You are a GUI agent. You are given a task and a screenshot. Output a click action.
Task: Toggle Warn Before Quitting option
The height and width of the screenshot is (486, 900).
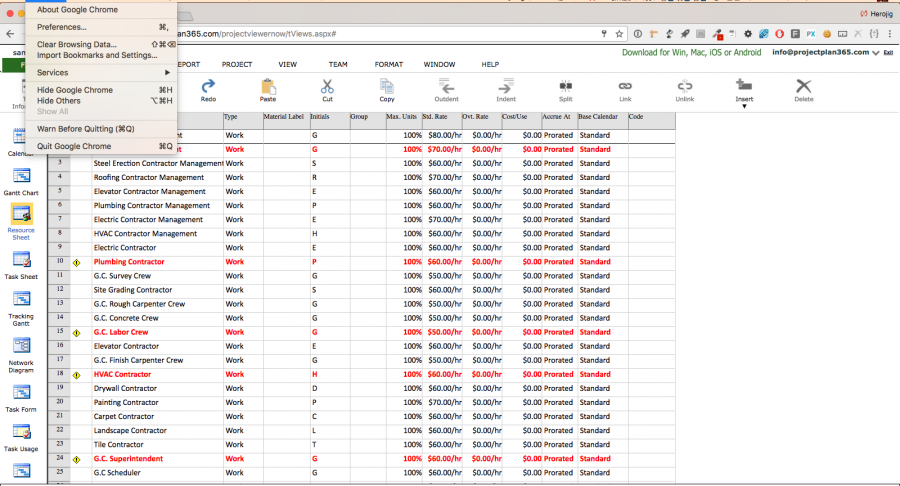pos(101,129)
